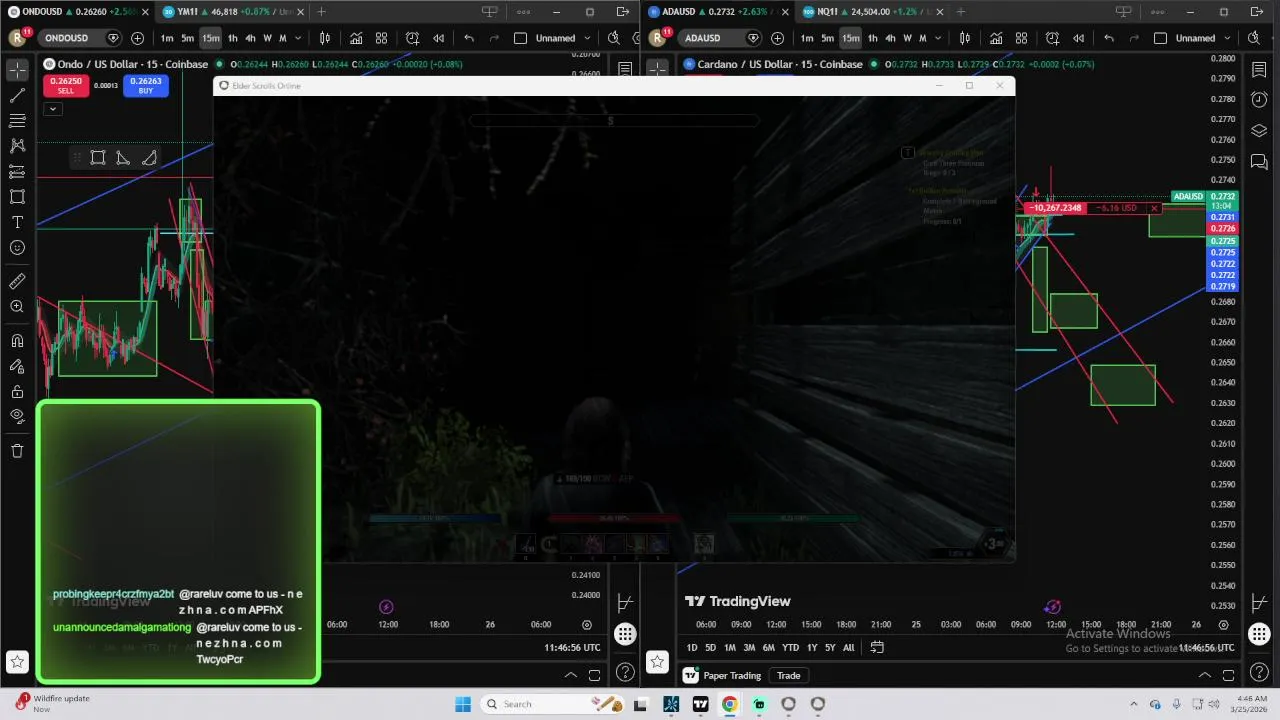Open indicator templates in ONDOUSD window
This screenshot has height=720, width=1280.
pyautogui.click(x=381, y=38)
